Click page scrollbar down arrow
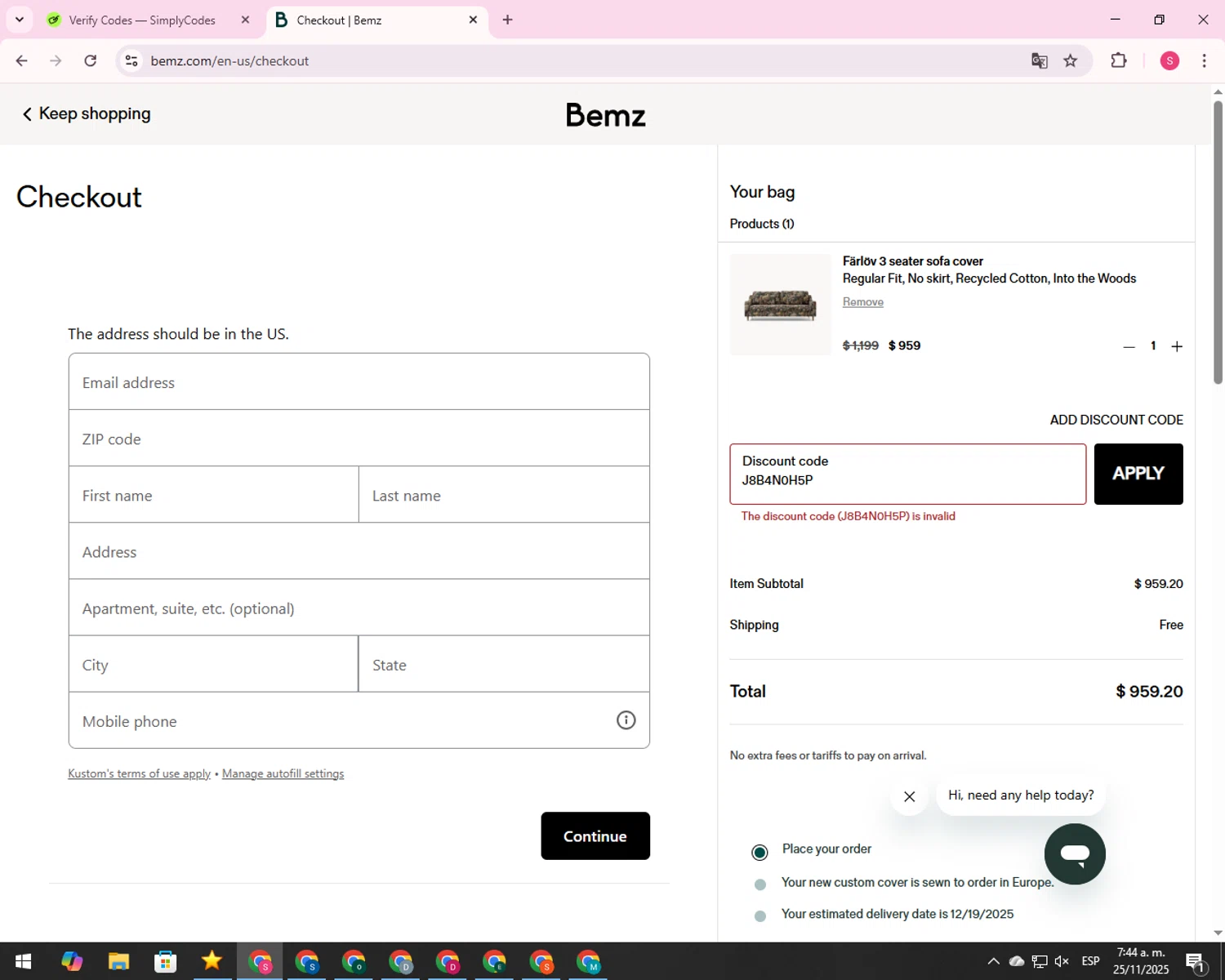Viewport: 1225px width, 980px height. (1218, 933)
